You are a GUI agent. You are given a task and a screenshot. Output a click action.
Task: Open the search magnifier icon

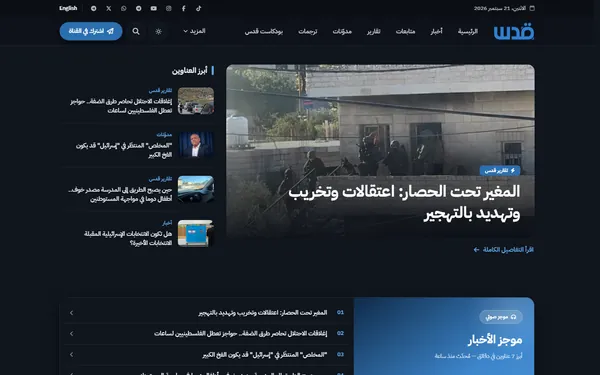(x=136, y=31)
